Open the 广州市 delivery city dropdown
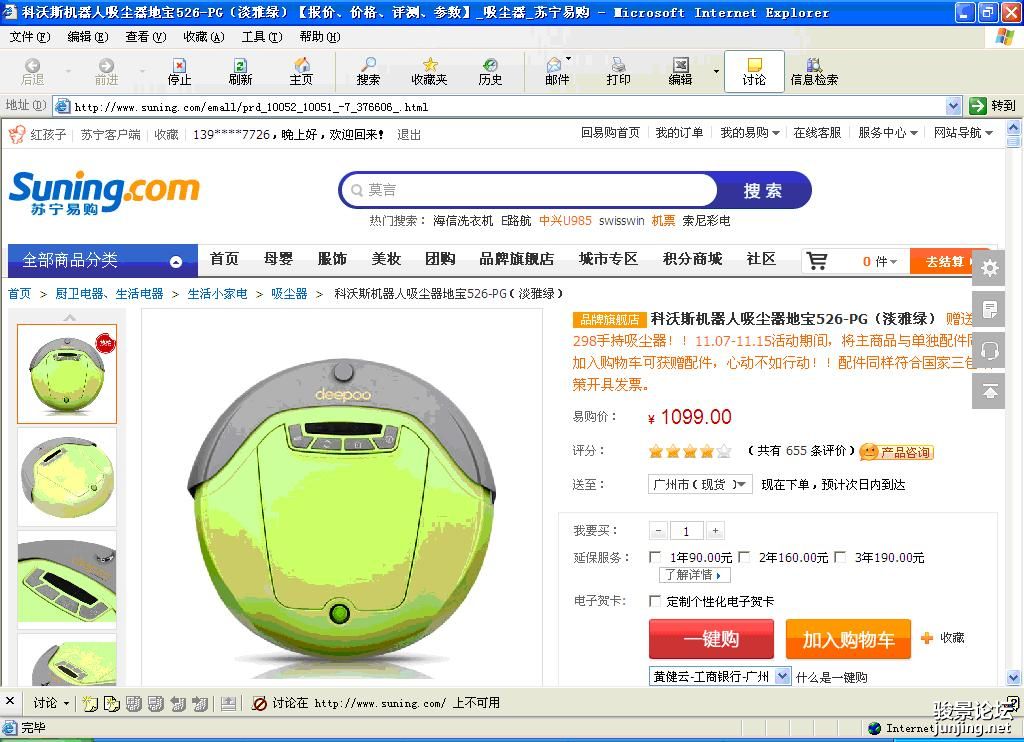The height and width of the screenshot is (742, 1024). click(x=700, y=484)
